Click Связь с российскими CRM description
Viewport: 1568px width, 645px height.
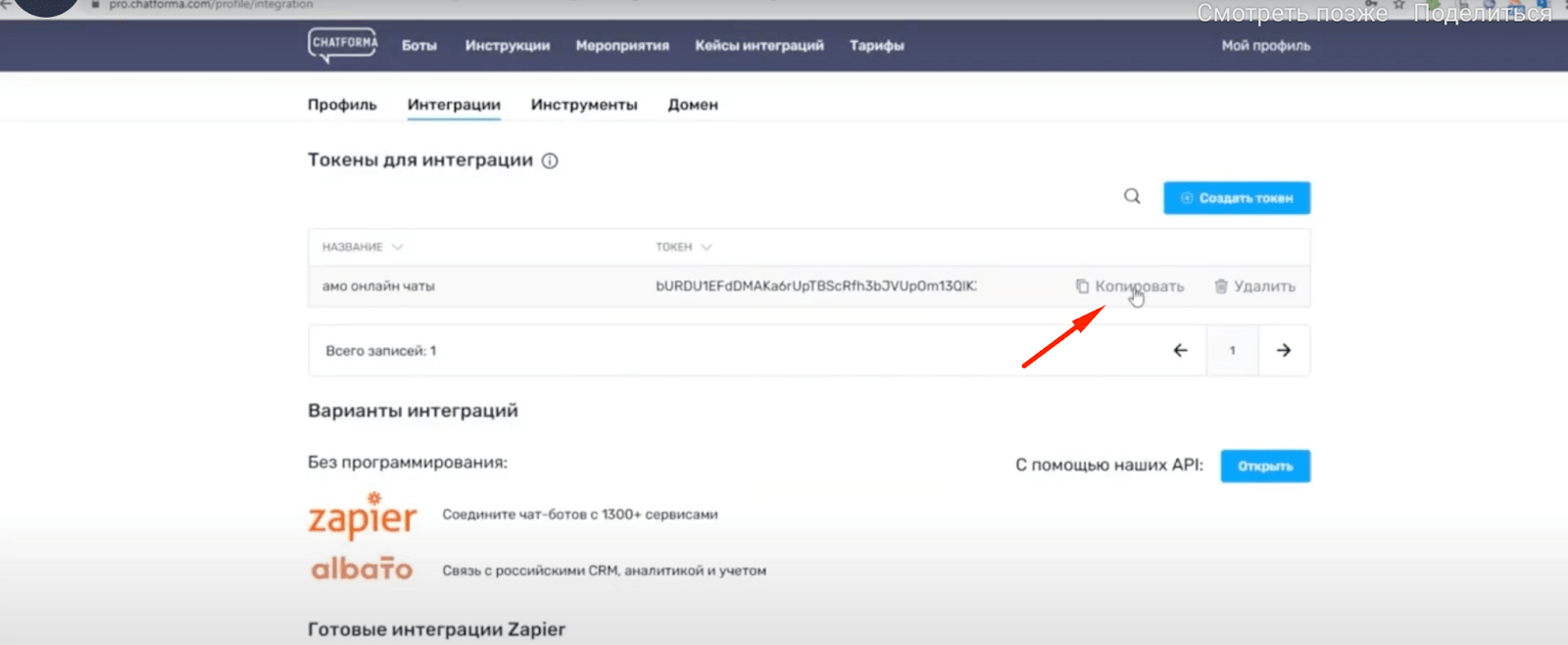click(x=604, y=571)
